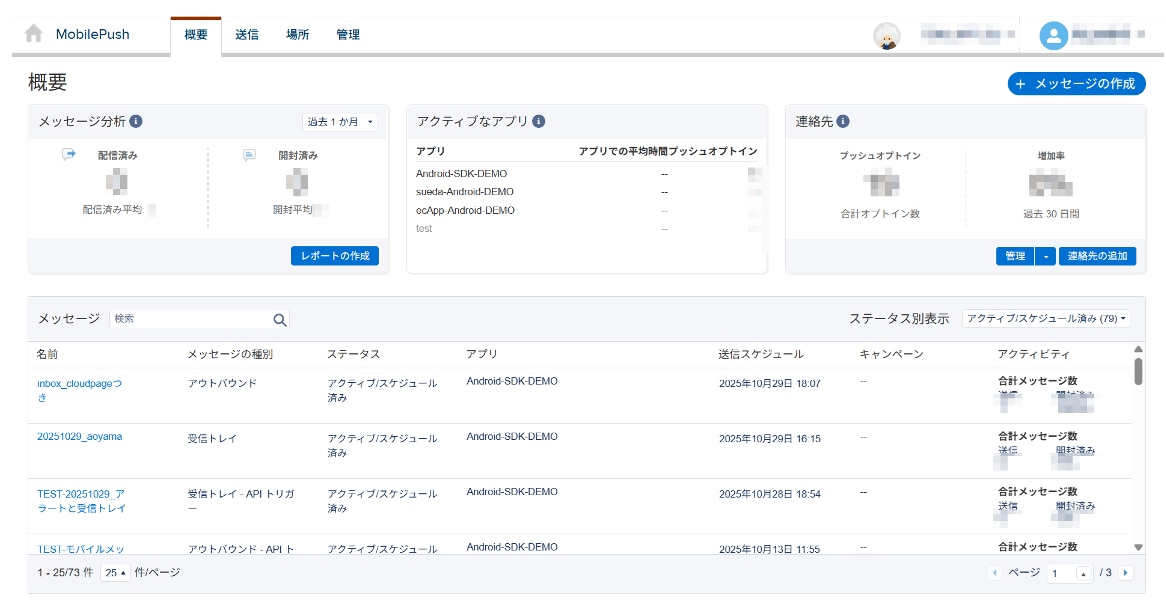Click the message list search field

pos(190,319)
